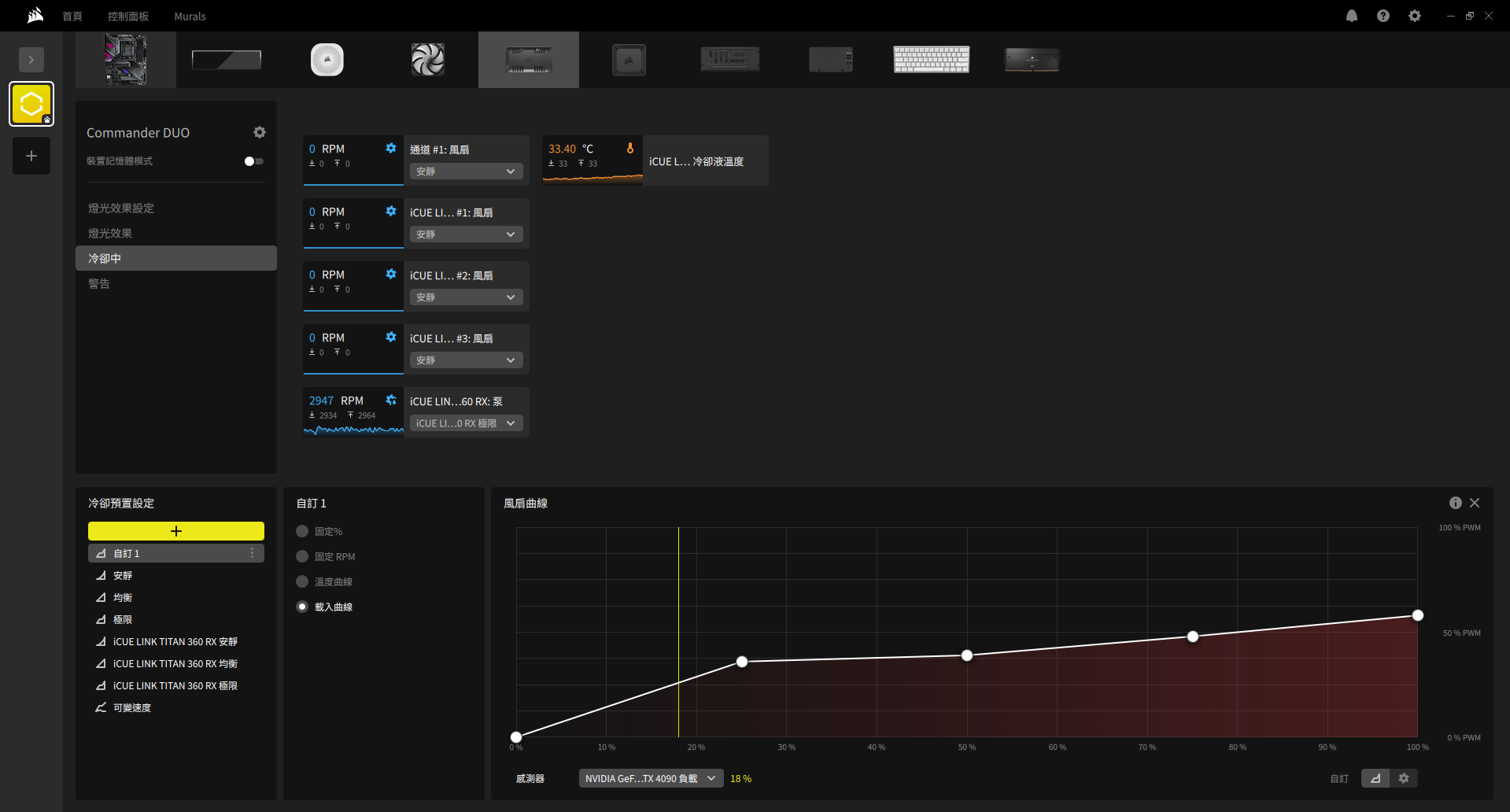Click the yellow add preset button
The image size is (1510, 812).
pyautogui.click(x=176, y=531)
